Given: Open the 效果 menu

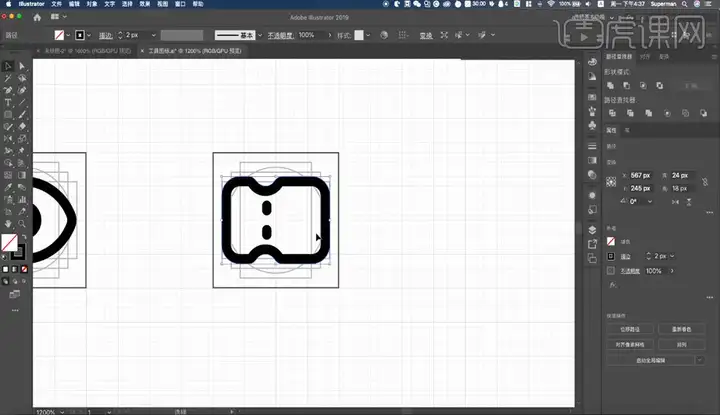Looking at the screenshot, I should coord(145,4).
